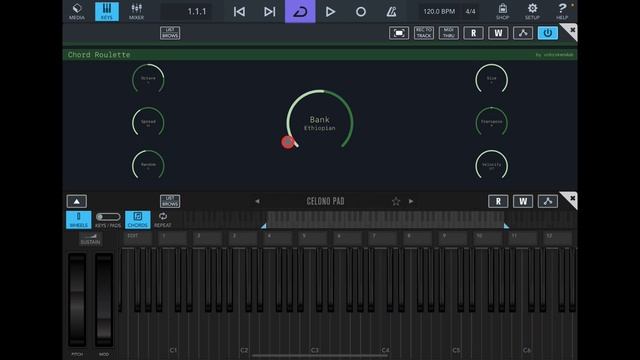Viewport: 640px width, 360px height.
Task: Click the Transpose knob
Action: pyautogui.click(x=491, y=122)
